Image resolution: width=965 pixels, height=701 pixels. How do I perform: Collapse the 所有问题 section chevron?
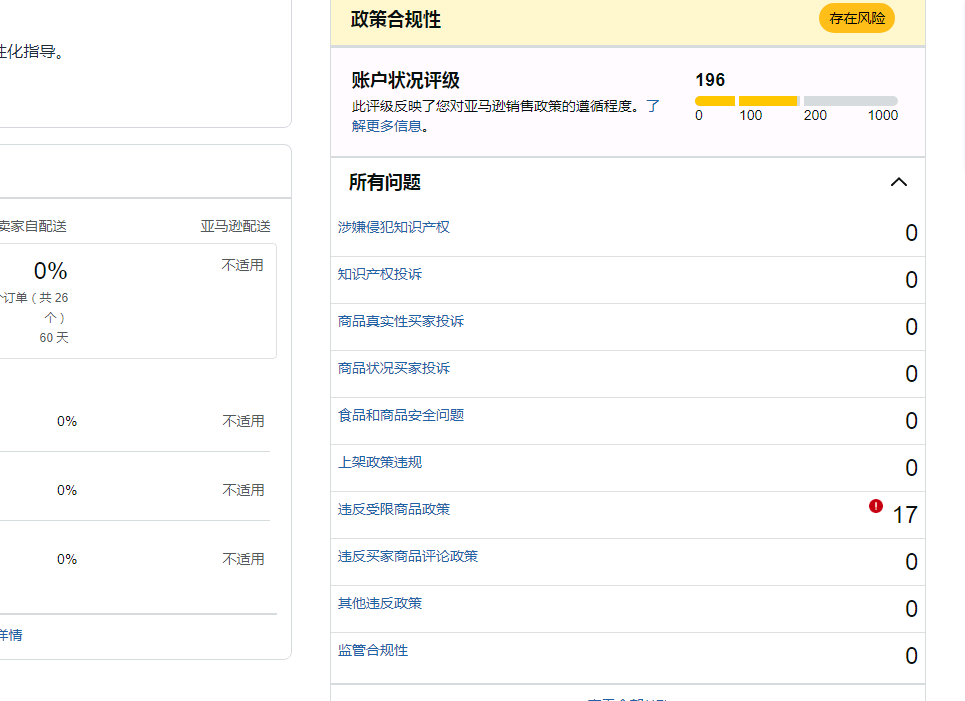coord(899,182)
